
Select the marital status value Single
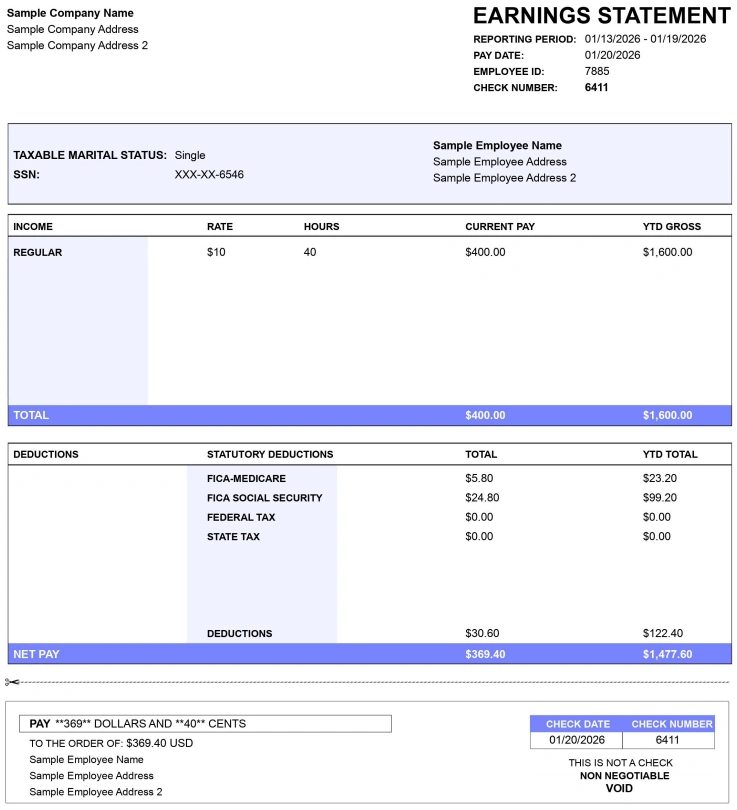pyautogui.click(x=190, y=155)
